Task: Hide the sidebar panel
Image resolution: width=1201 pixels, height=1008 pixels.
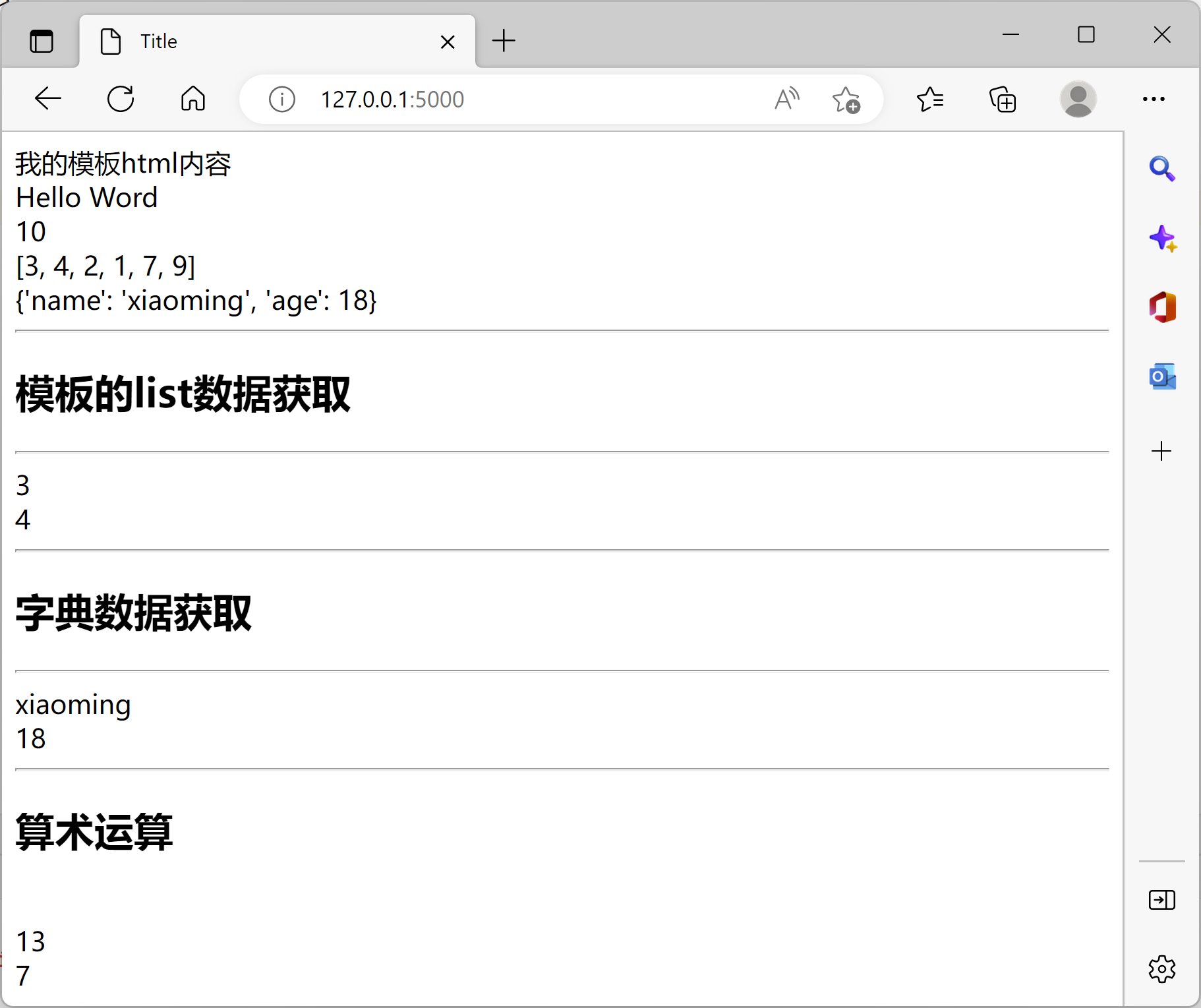Action: tap(1161, 900)
